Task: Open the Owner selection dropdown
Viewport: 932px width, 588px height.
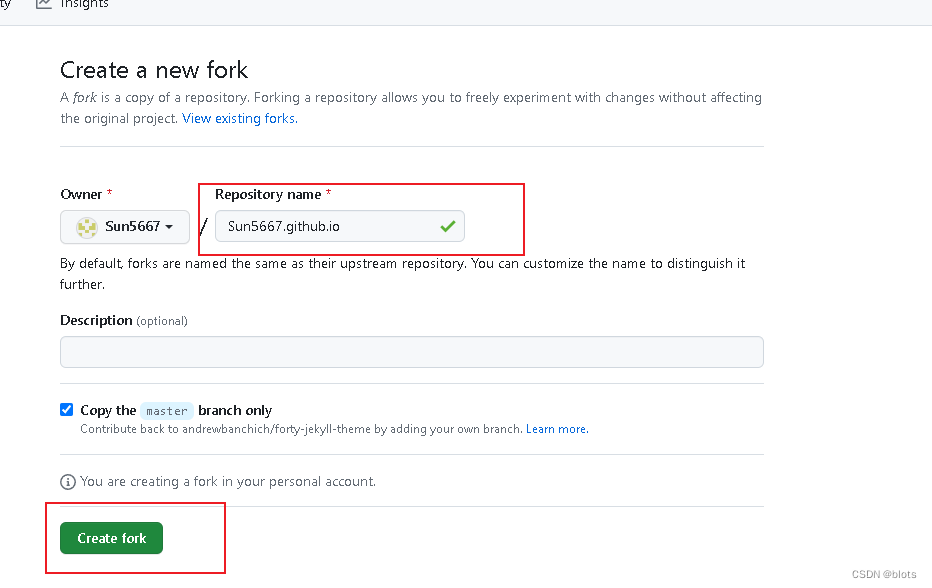Action: [124, 226]
